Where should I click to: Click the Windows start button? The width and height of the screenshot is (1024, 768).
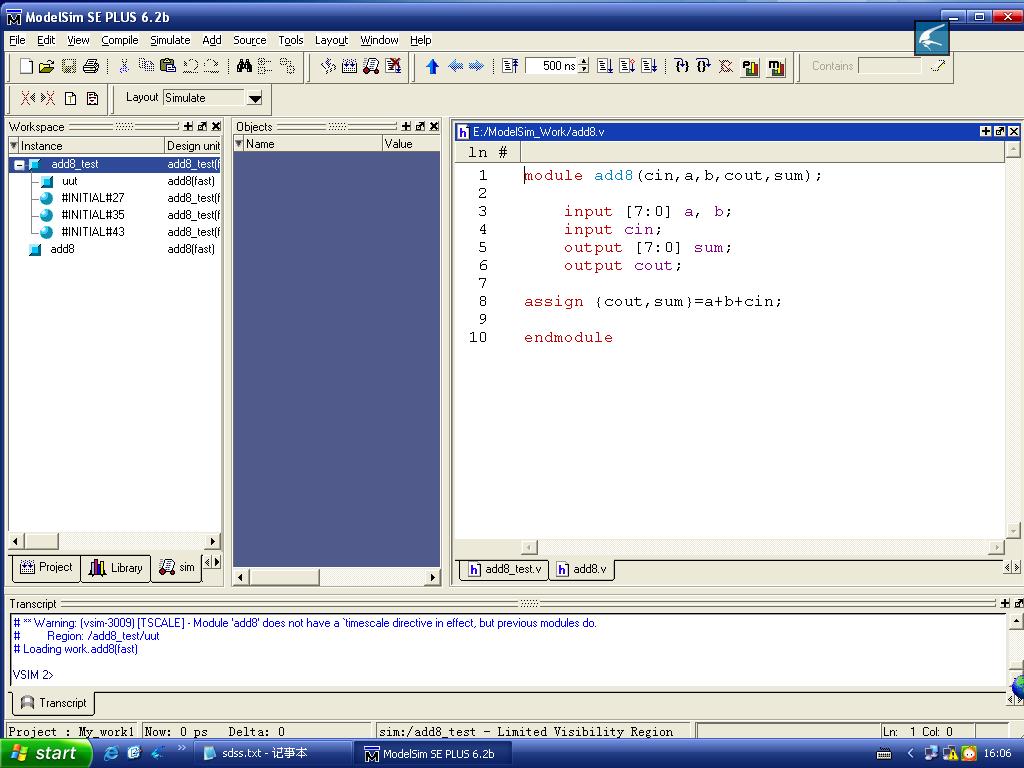point(45,753)
